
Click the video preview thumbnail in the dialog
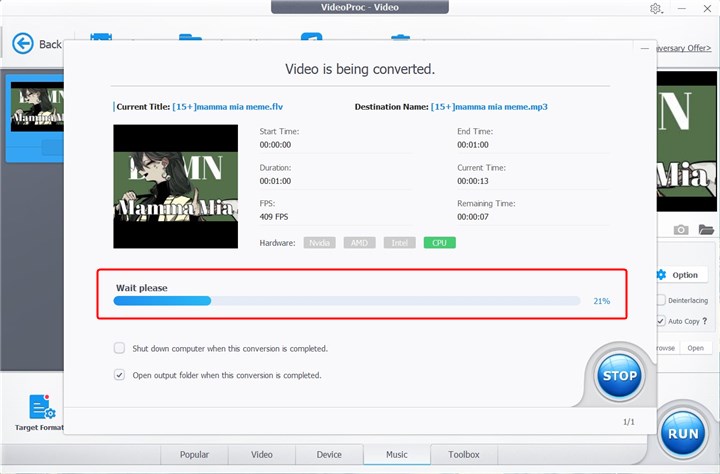[175, 186]
